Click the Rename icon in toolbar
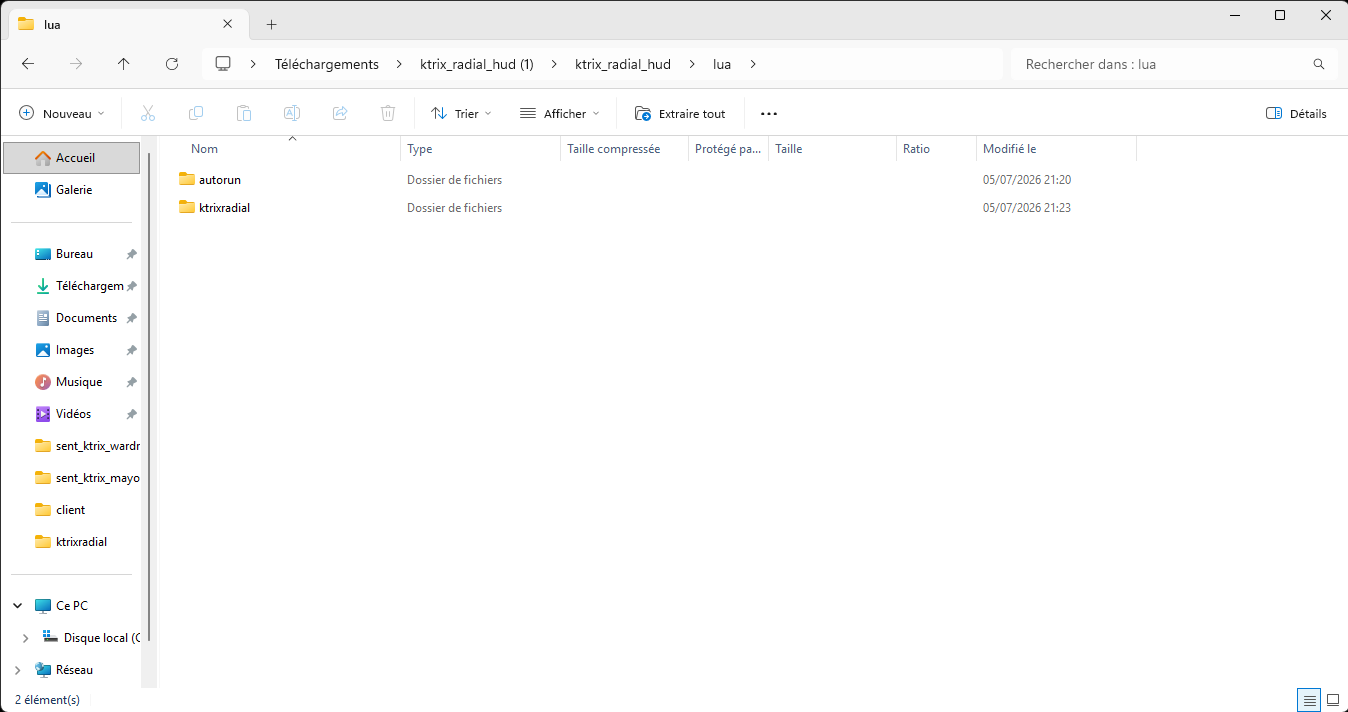This screenshot has height=712, width=1348. pyautogui.click(x=292, y=114)
